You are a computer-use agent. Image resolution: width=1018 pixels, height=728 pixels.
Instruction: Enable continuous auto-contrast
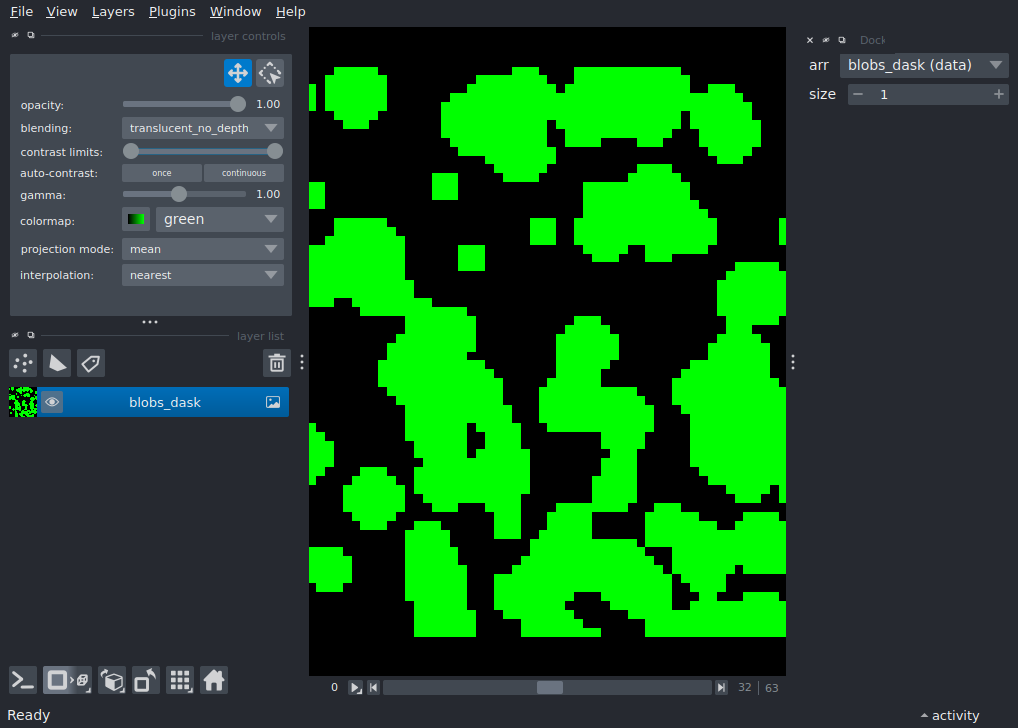click(244, 172)
